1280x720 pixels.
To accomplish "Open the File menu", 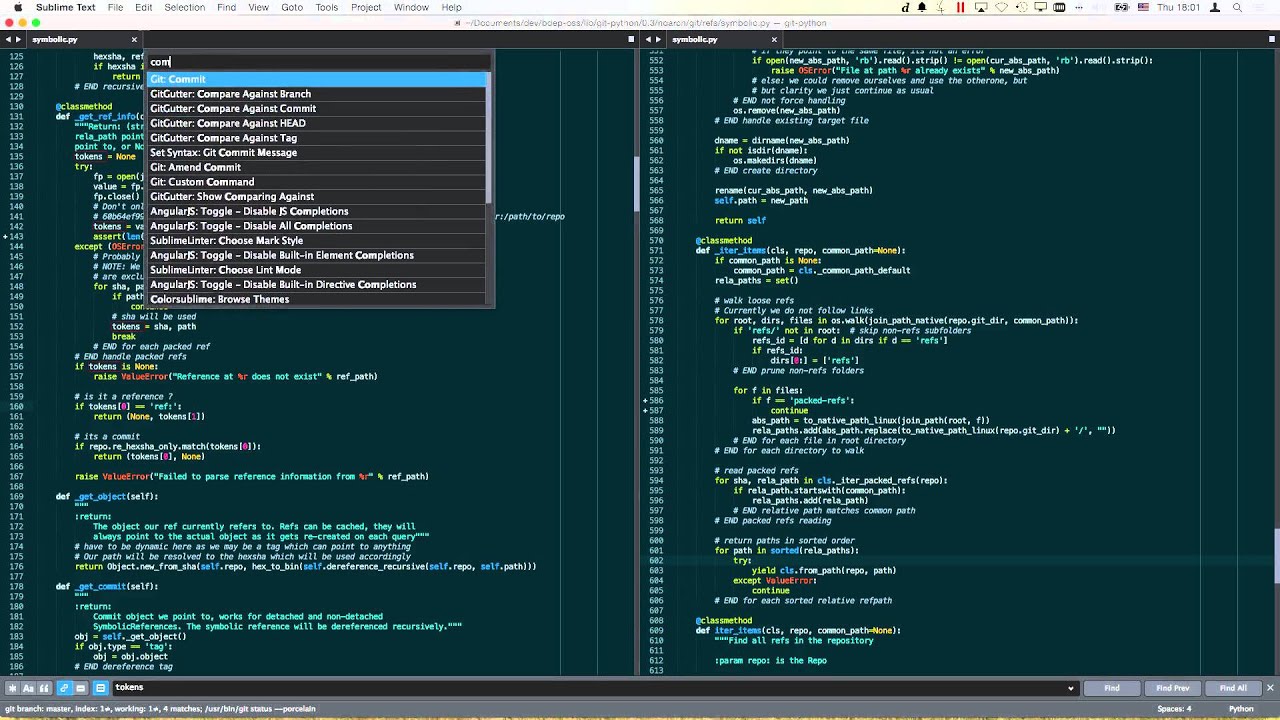I will pyautogui.click(x=115, y=7).
